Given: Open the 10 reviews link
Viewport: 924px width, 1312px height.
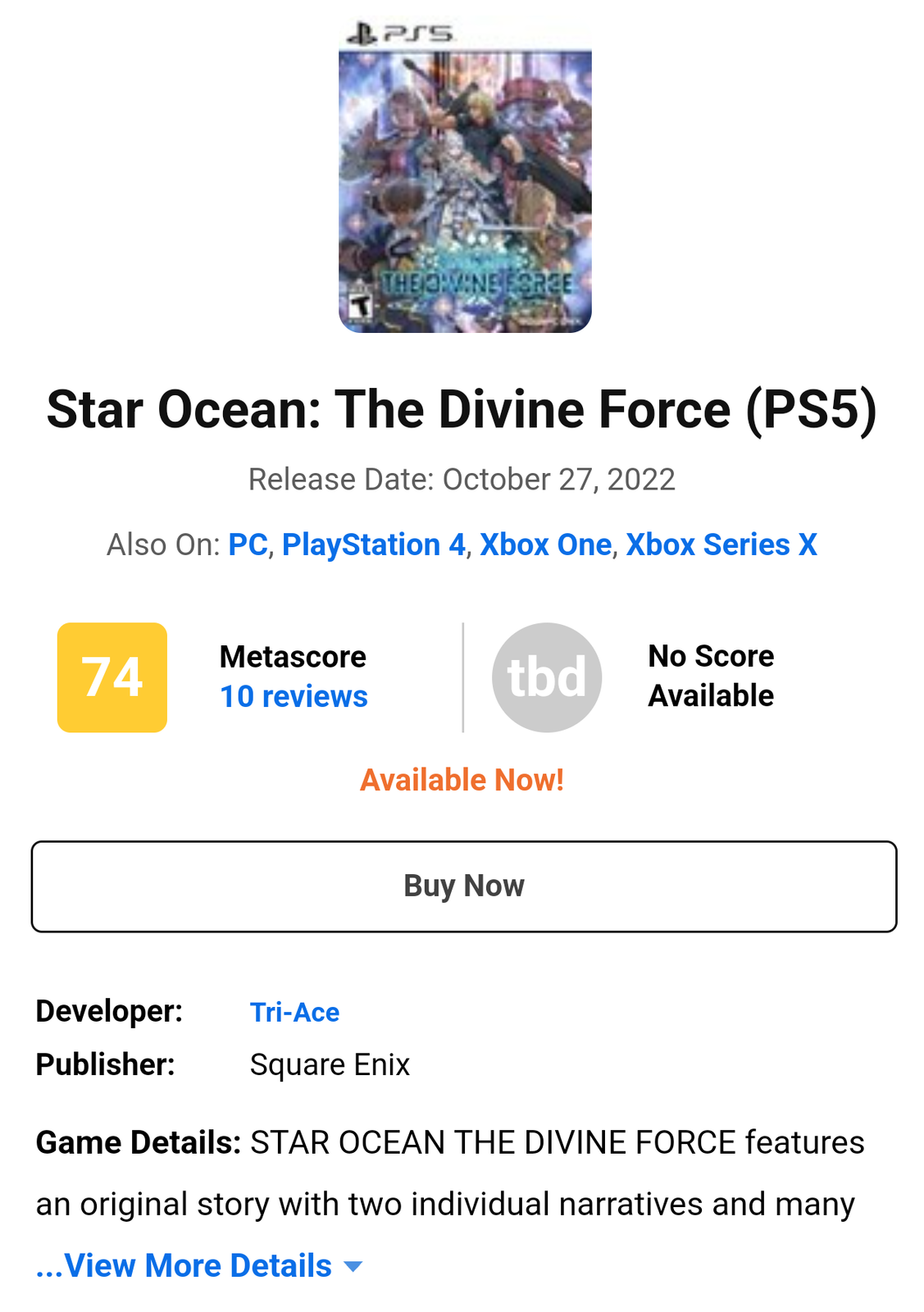Looking at the screenshot, I should pyautogui.click(x=294, y=697).
